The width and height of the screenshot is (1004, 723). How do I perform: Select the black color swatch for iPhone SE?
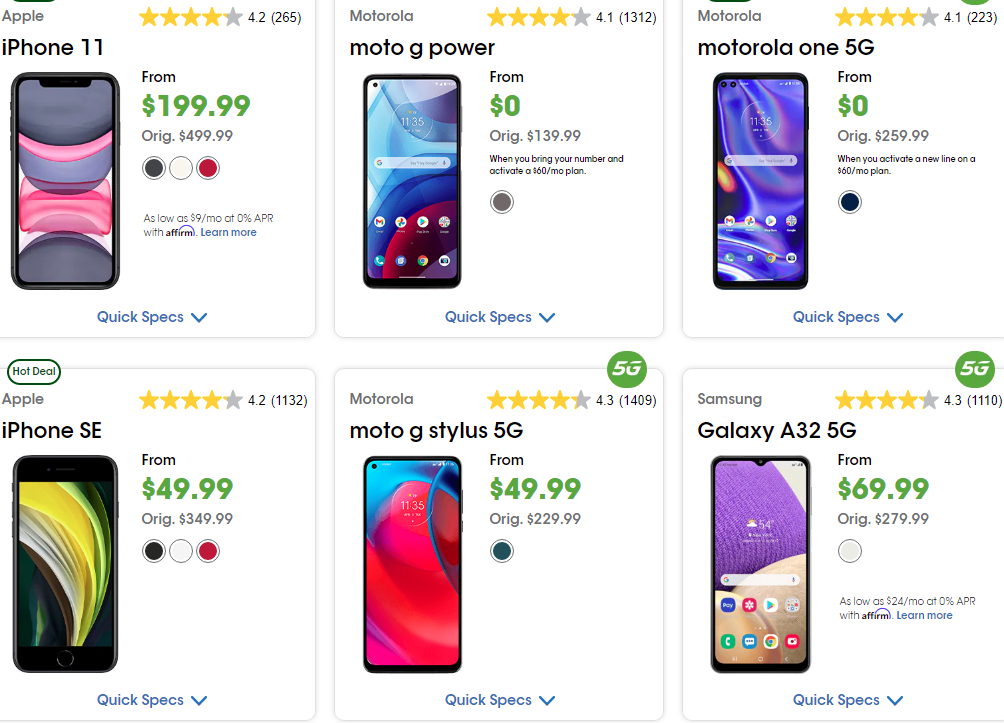tap(153, 551)
